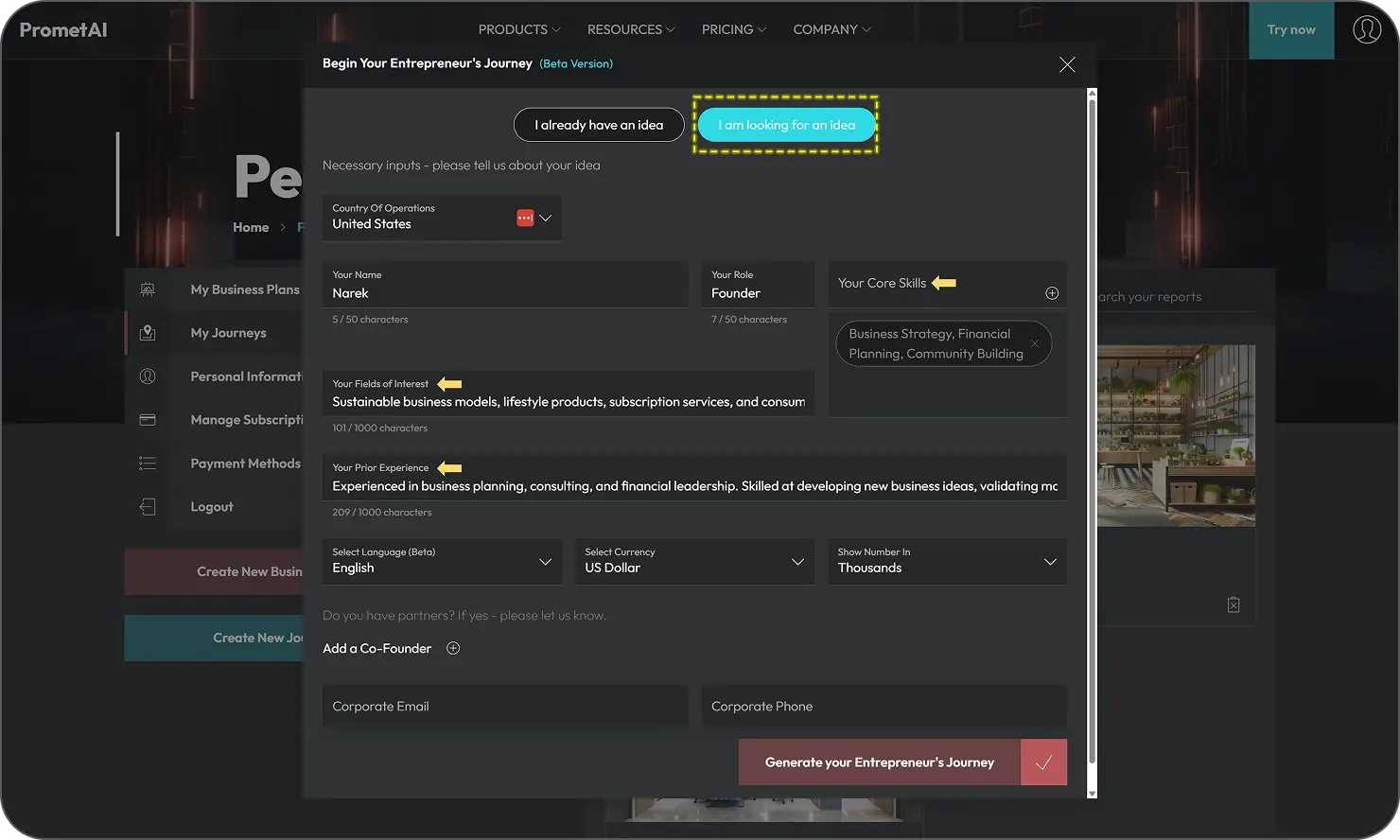This screenshot has width=1400, height=840.
Task: Click the Corporate Email input field
Action: pyautogui.click(x=505, y=707)
